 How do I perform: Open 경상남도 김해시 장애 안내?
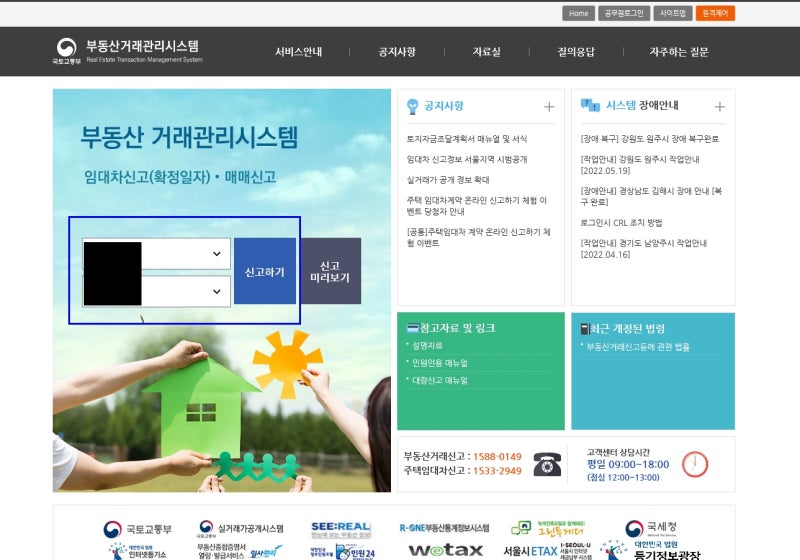(651, 196)
